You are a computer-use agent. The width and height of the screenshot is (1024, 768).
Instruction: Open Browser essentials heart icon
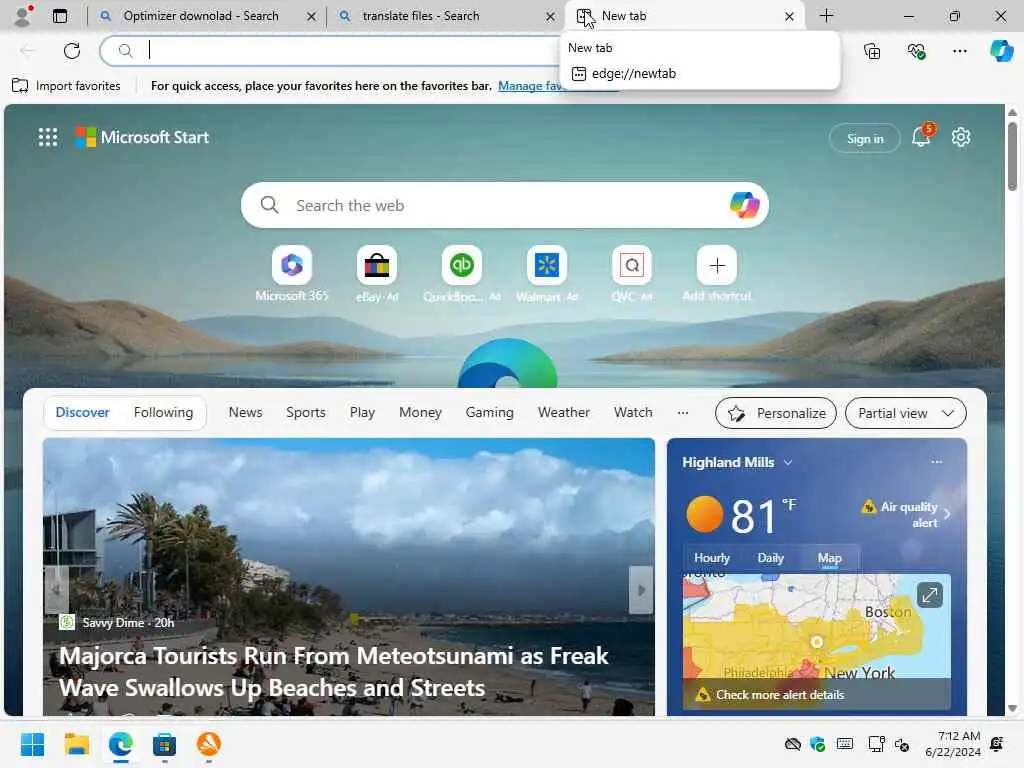point(916,51)
